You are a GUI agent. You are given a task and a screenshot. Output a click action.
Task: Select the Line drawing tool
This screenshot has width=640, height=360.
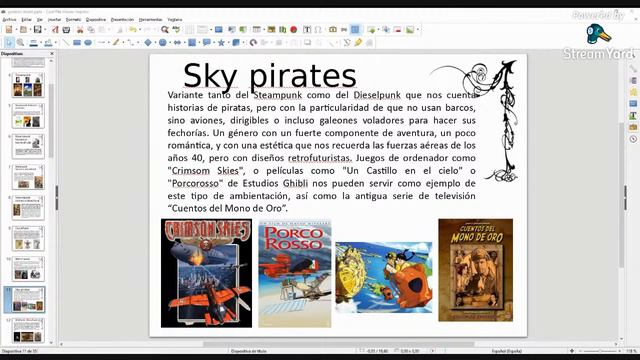tap(66, 42)
